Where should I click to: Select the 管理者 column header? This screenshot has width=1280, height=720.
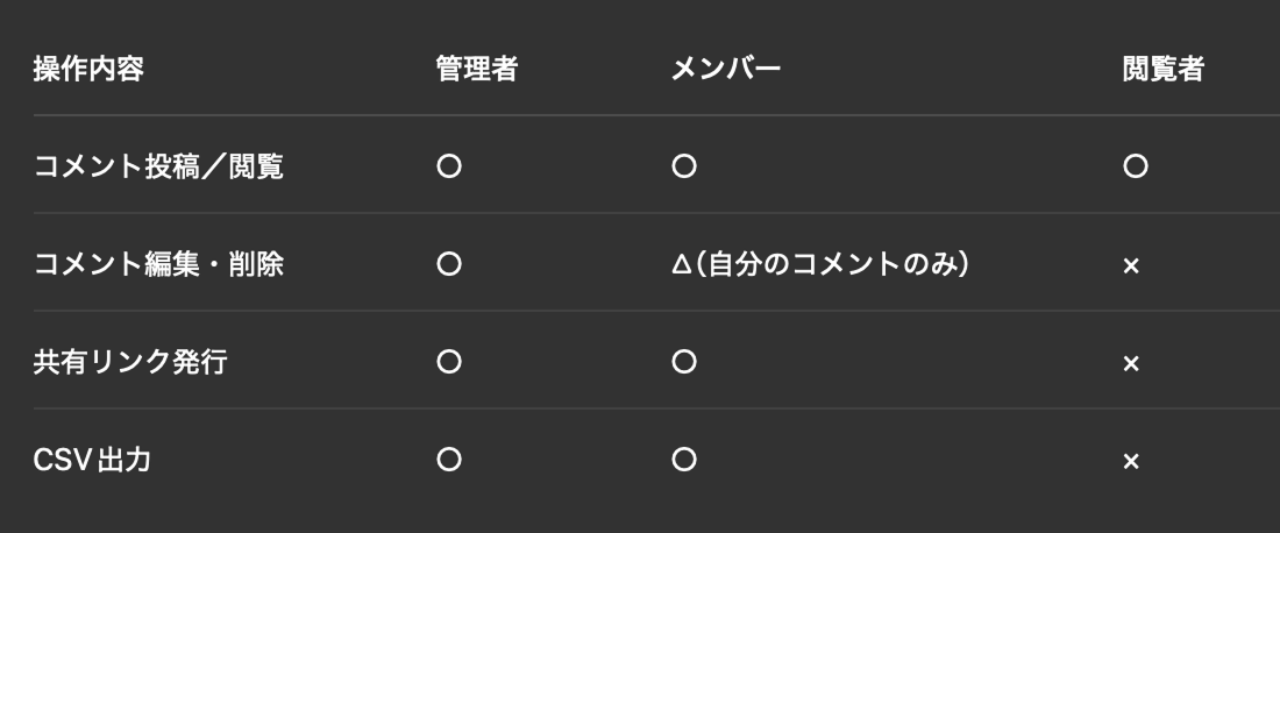(476, 69)
